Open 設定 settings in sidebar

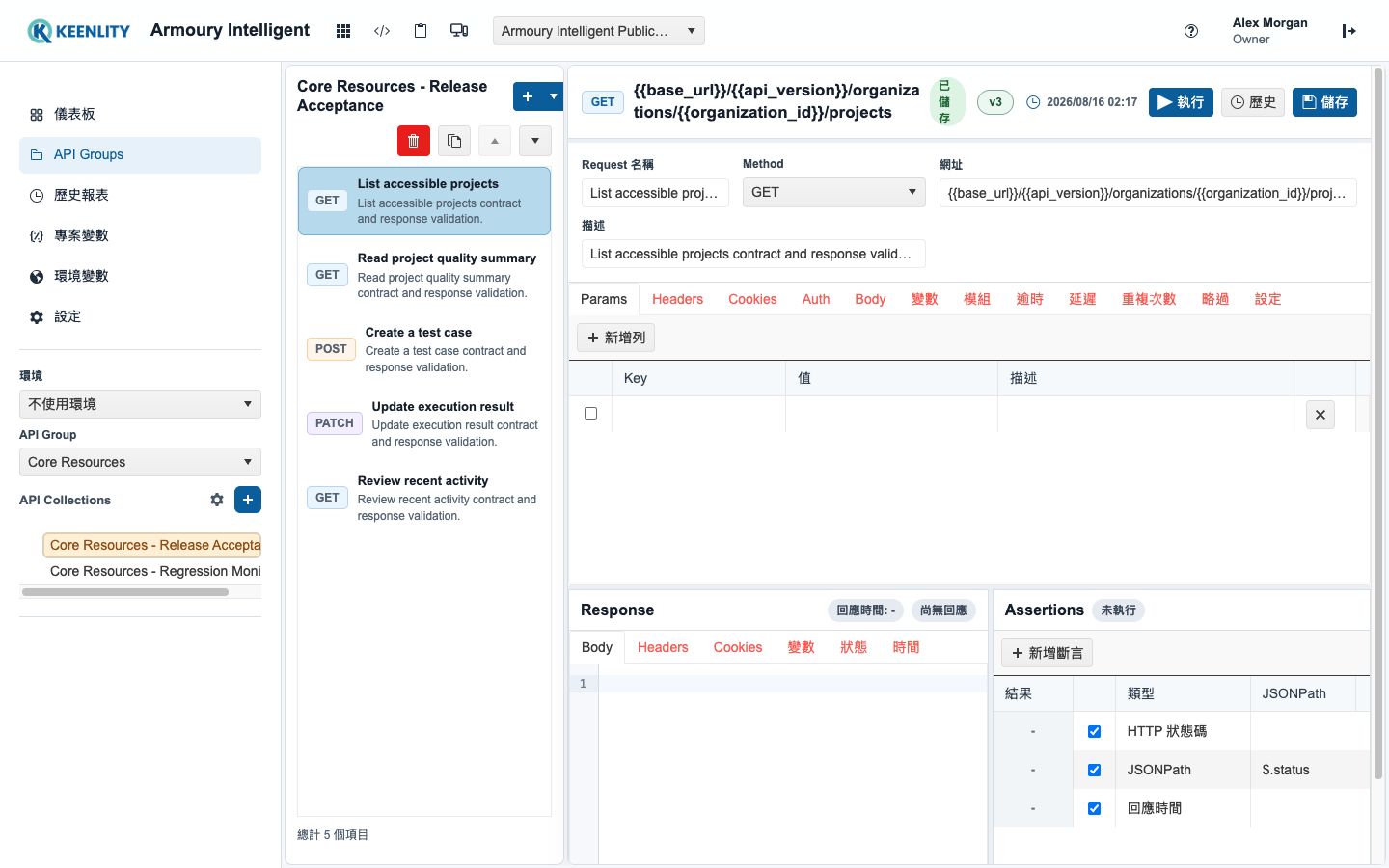pos(140,316)
